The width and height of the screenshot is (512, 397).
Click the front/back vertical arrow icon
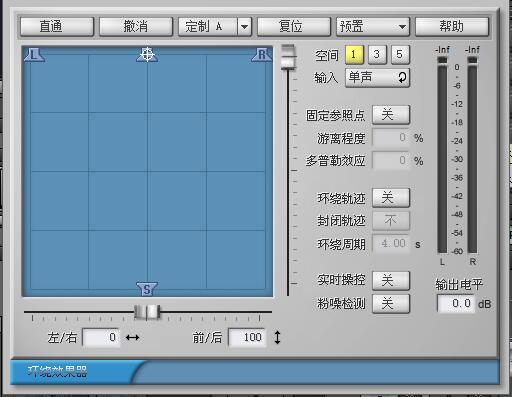point(277,337)
